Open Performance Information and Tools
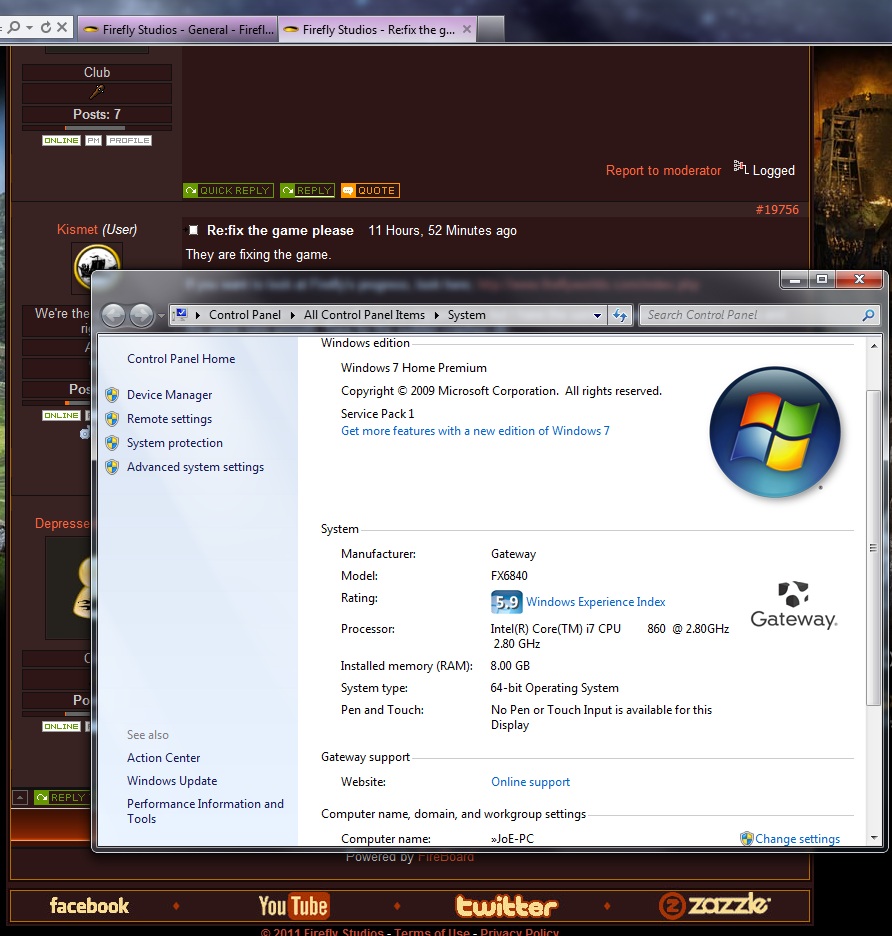This screenshot has height=936, width=892. click(205, 811)
